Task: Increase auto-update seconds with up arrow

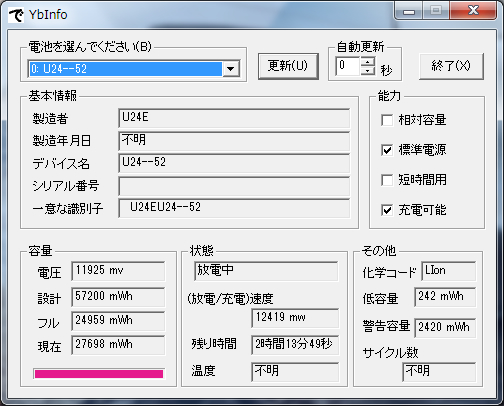Action: [x=368, y=61]
